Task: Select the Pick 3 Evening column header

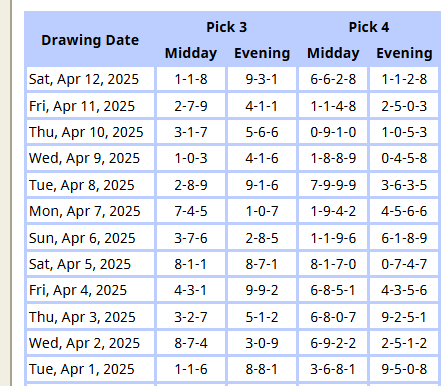Action: [262, 53]
